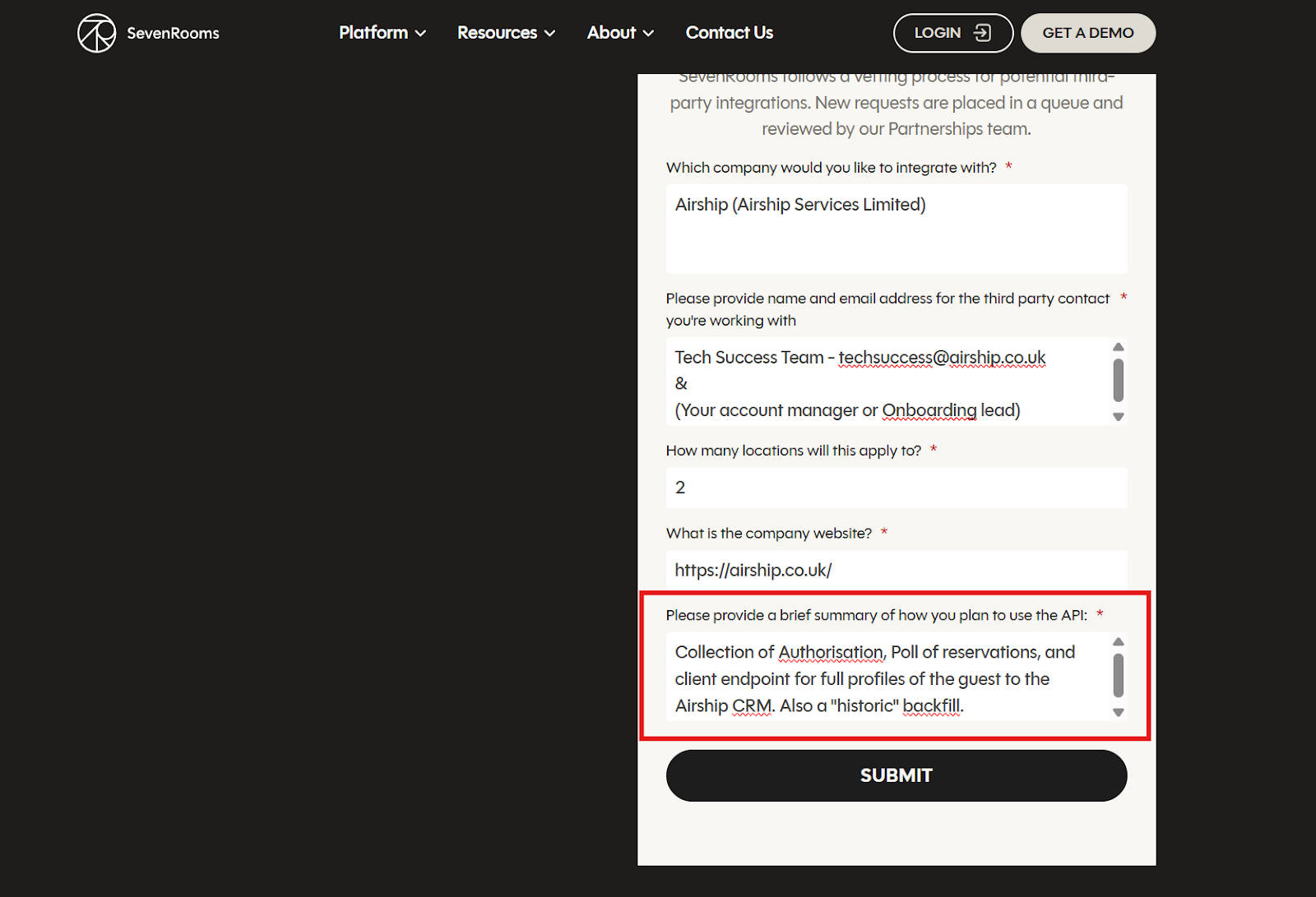Click the API usage summary text area
Image resolution: width=1316 pixels, height=897 pixels.
[887, 678]
